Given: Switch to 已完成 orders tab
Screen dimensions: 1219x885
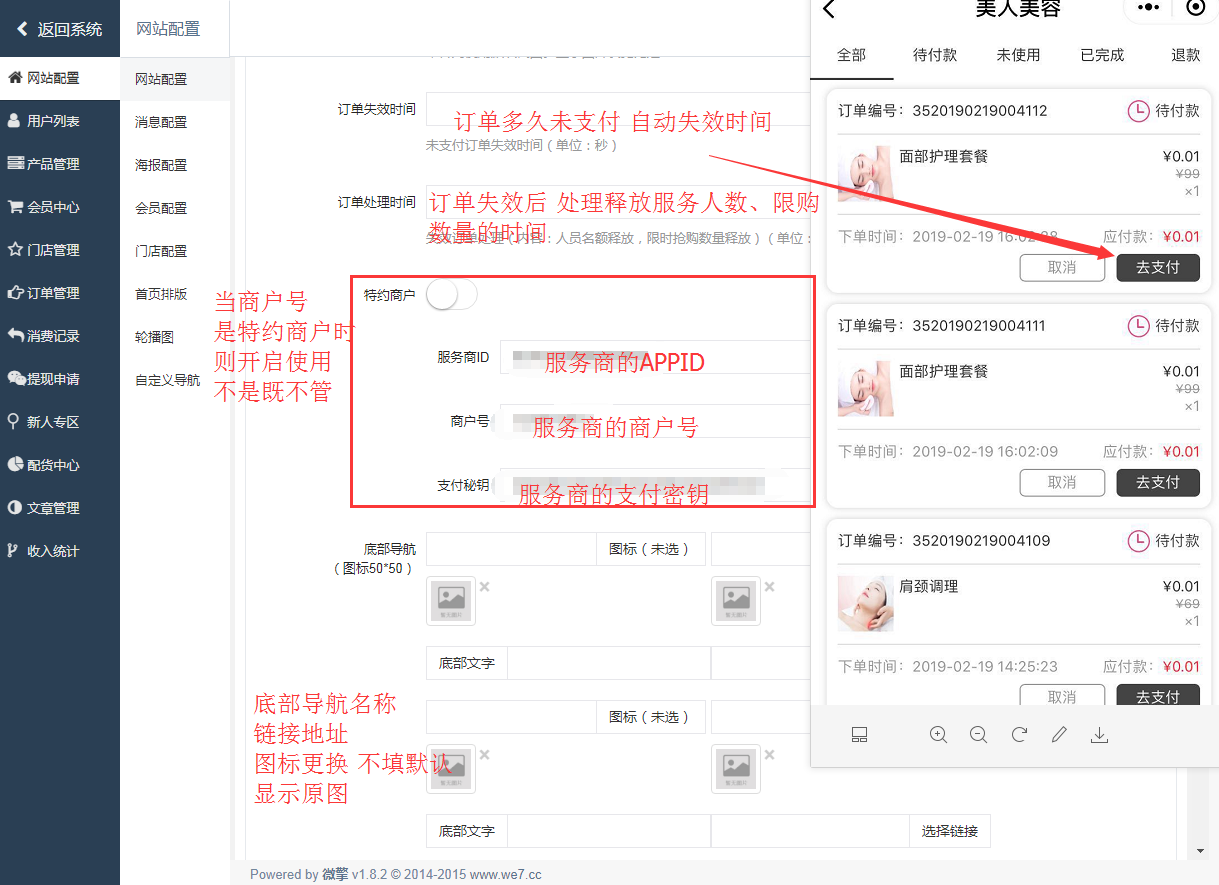Looking at the screenshot, I should (x=1102, y=55).
